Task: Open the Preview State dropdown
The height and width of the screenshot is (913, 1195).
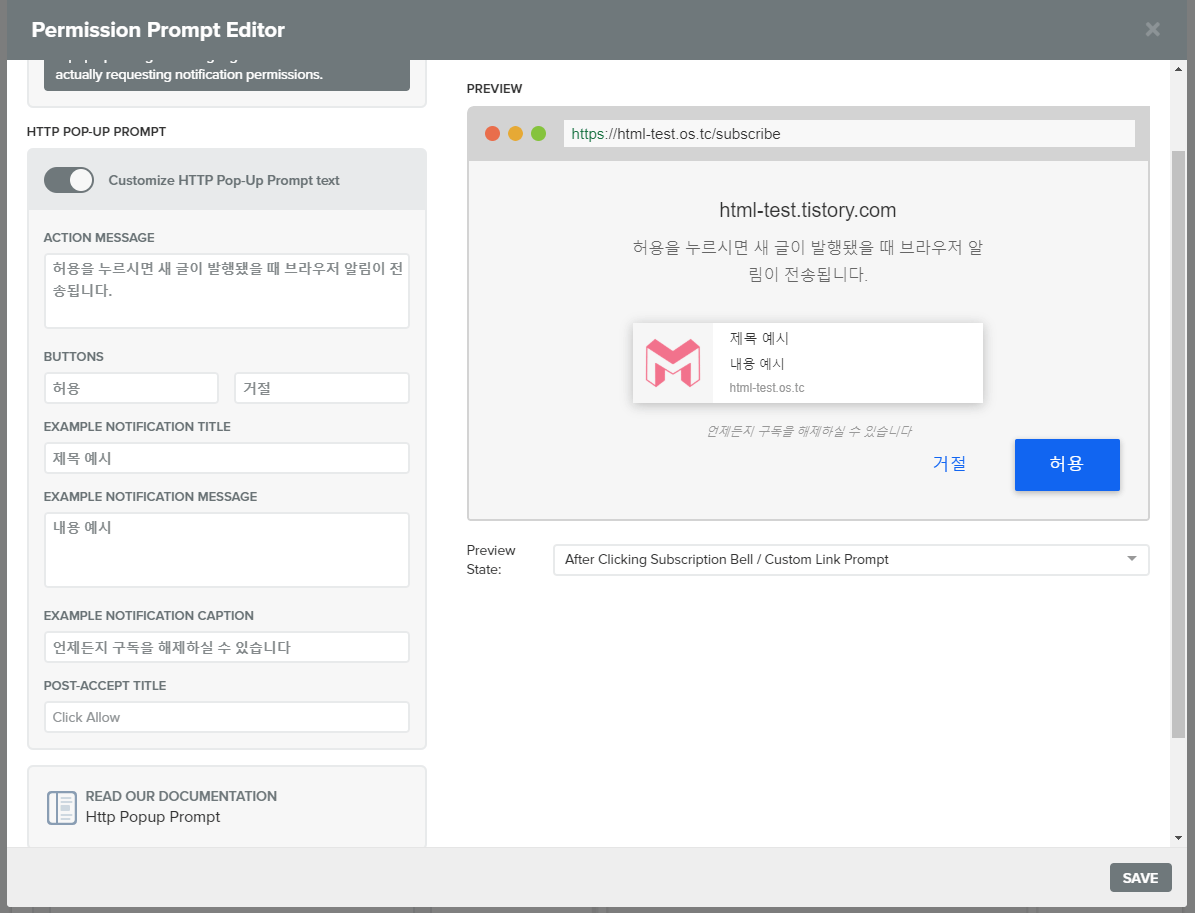Action: tap(850, 560)
